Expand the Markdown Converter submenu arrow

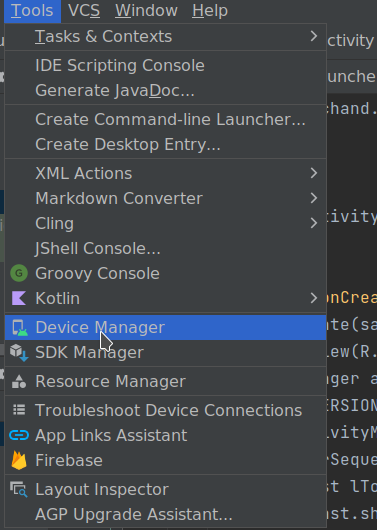point(314,198)
